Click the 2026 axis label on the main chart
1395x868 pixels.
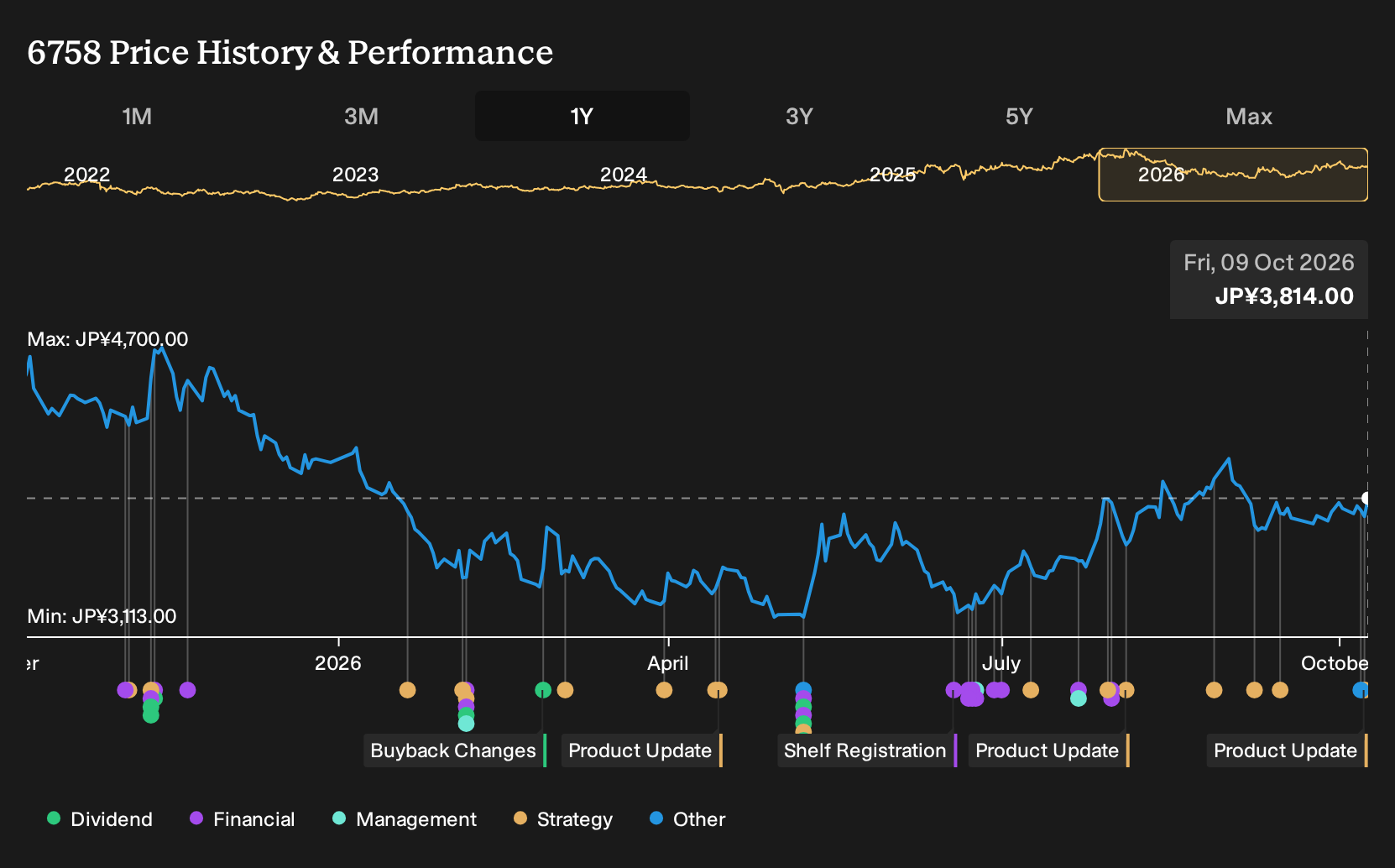click(x=338, y=663)
